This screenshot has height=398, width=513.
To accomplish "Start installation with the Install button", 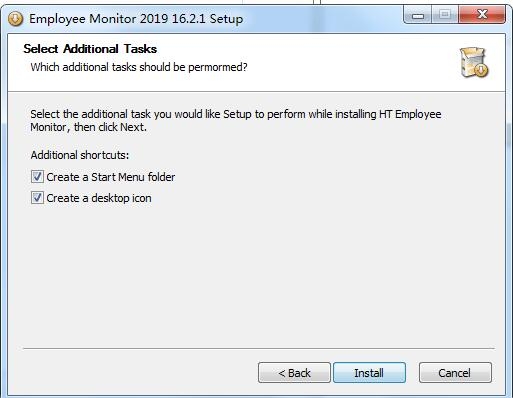I will 369,373.
